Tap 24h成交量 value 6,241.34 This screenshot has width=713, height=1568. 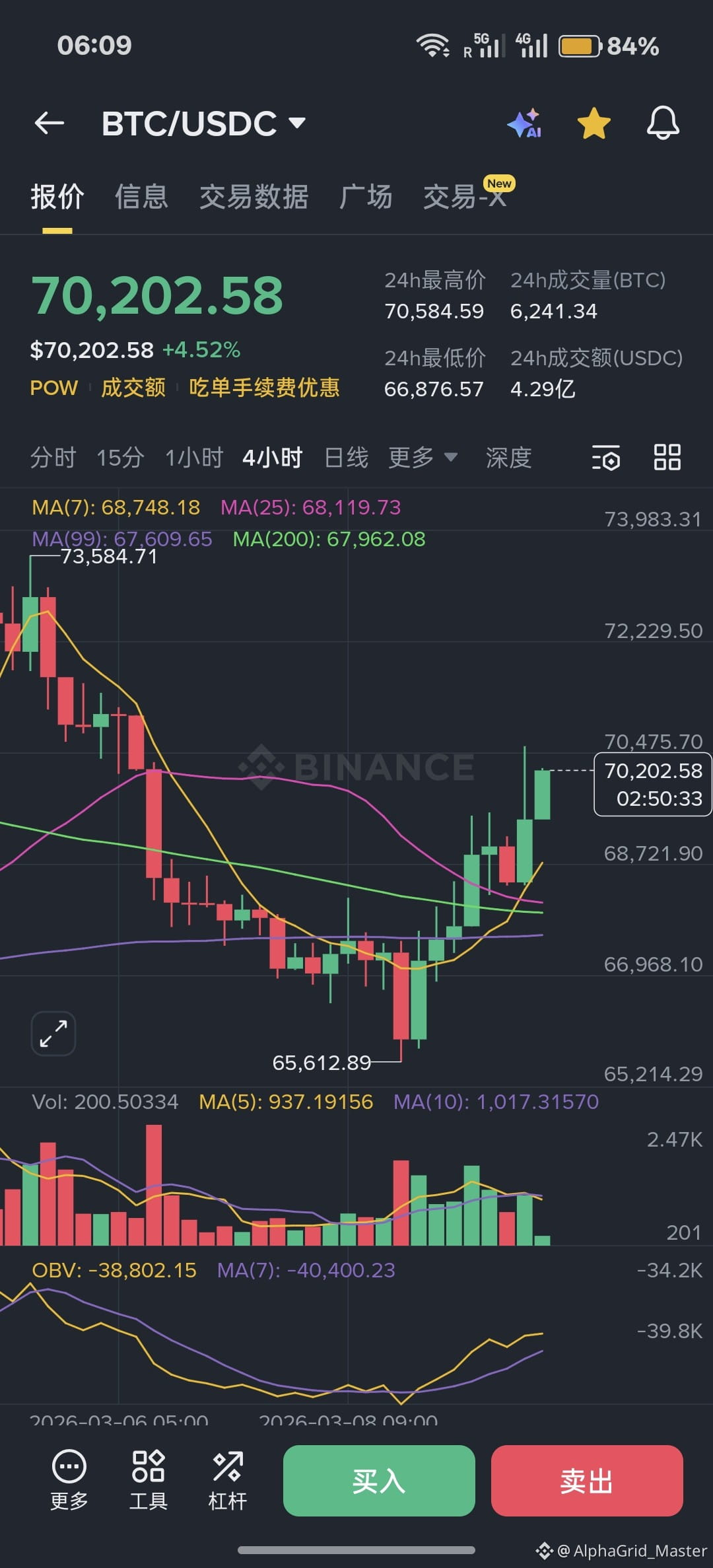(554, 311)
